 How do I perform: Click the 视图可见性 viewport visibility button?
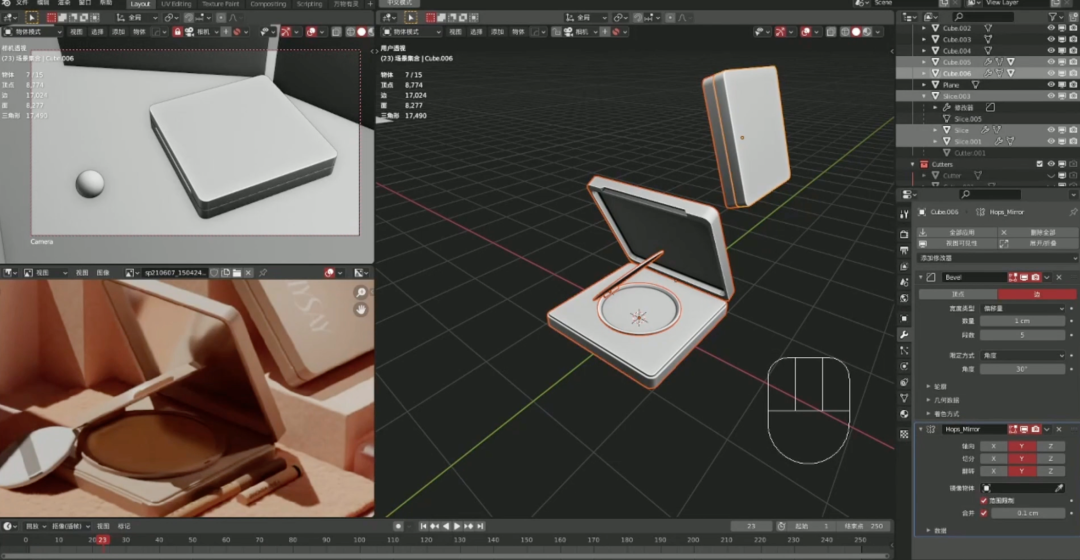point(956,243)
